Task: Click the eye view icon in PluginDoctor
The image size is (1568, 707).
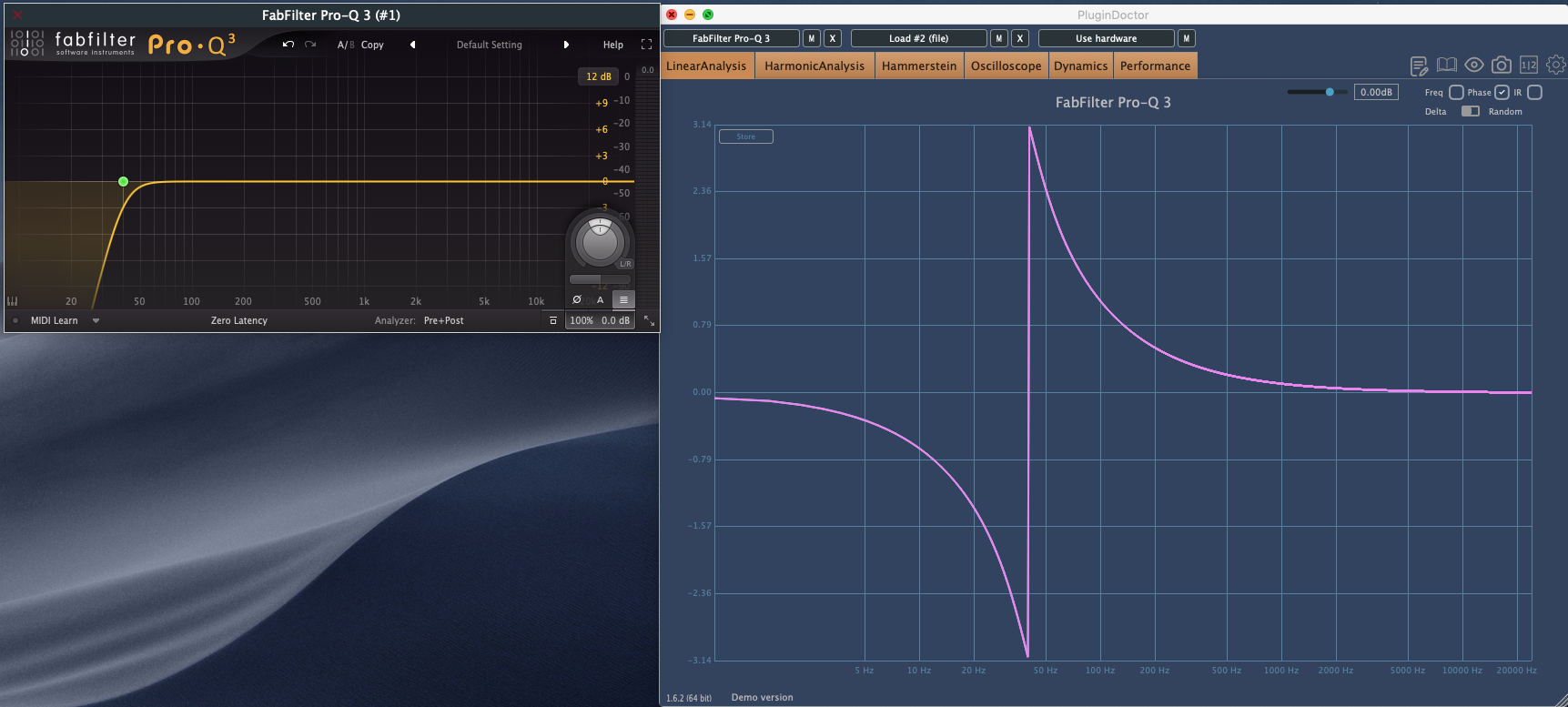Action: pos(1474,65)
